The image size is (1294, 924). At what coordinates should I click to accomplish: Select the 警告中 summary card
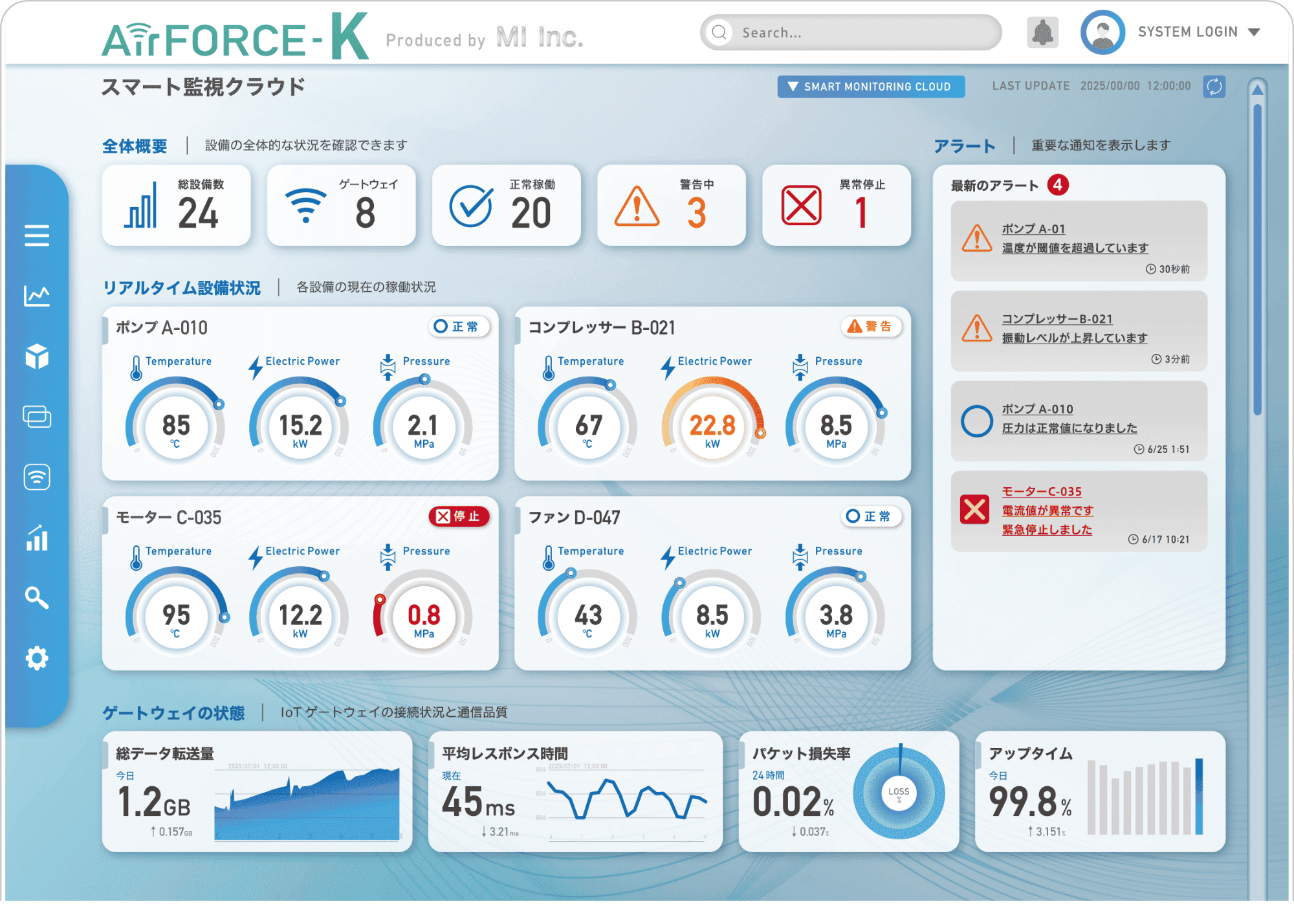tap(671, 206)
